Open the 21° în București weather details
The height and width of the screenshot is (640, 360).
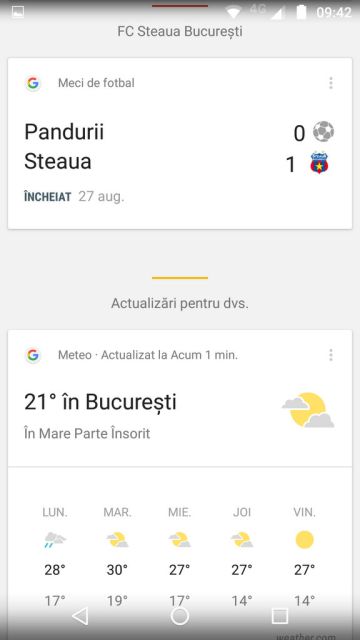tap(180, 414)
